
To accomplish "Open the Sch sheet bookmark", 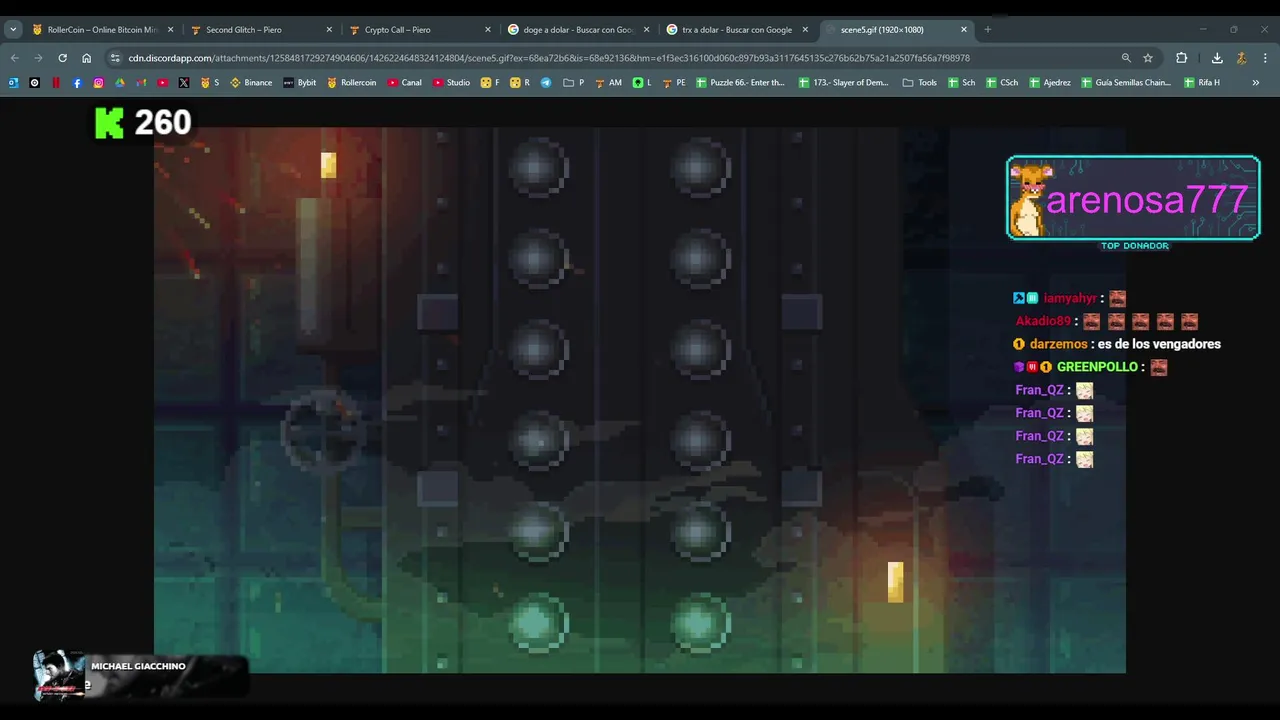I will (962, 82).
